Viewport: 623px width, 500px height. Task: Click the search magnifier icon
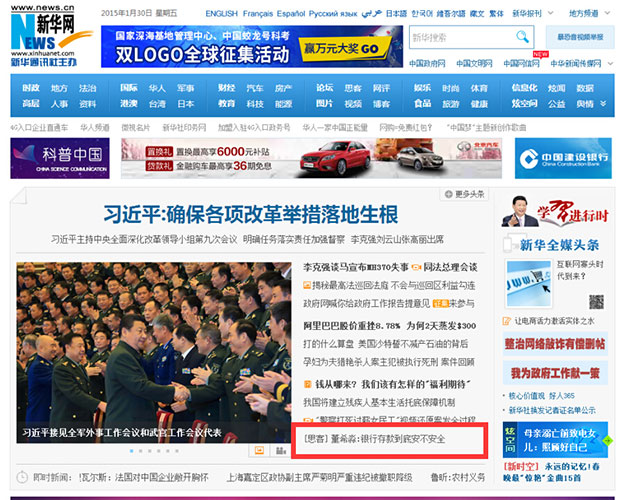522,37
